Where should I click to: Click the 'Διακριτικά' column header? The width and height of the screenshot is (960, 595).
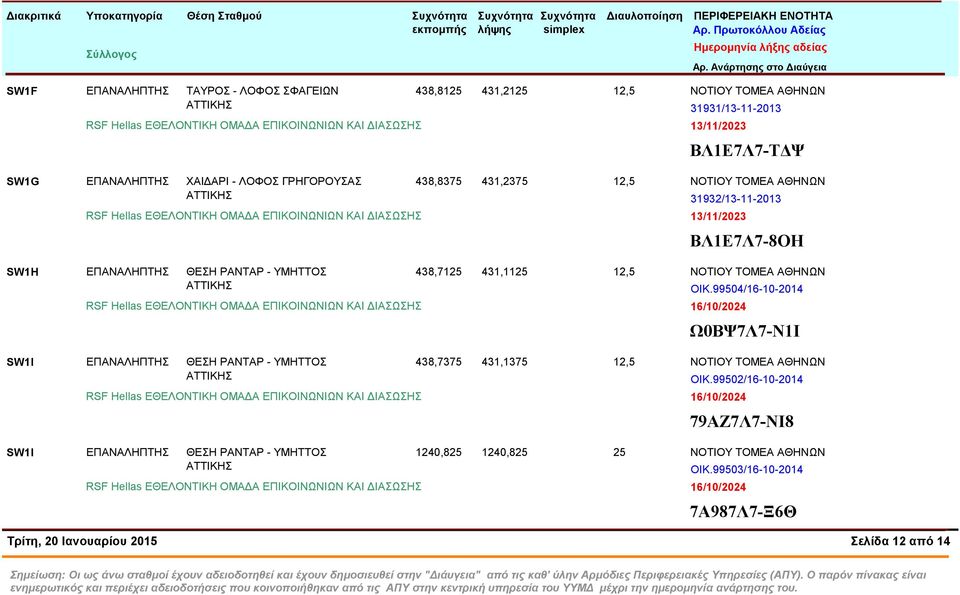pos(34,16)
